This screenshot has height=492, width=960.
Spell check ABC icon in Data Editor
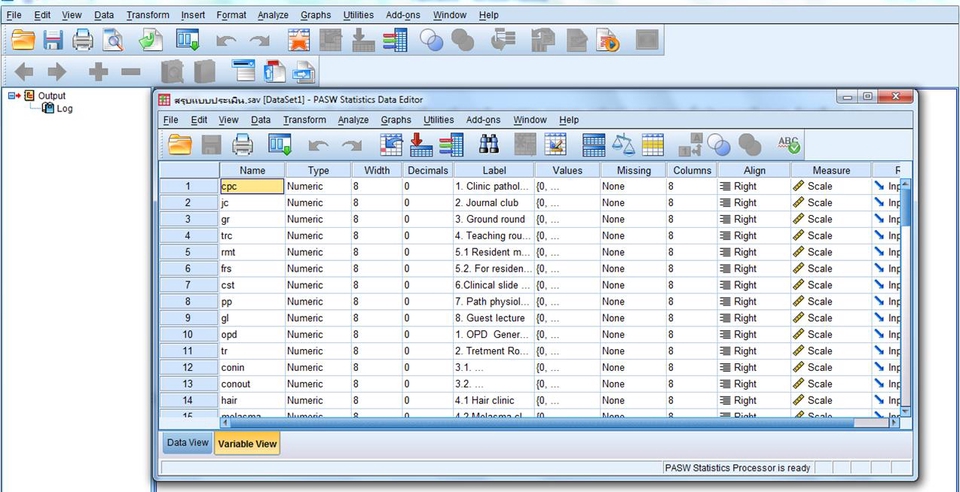tap(789, 144)
